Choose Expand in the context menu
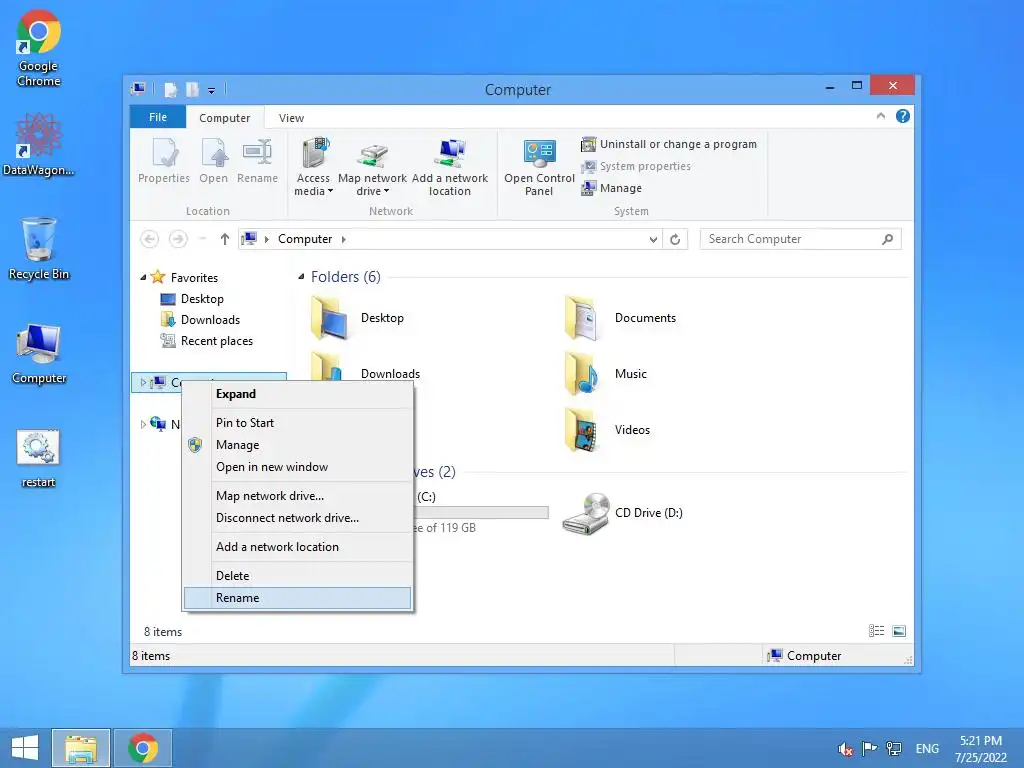Screen dimensions: 1024x768 click(298, 394)
